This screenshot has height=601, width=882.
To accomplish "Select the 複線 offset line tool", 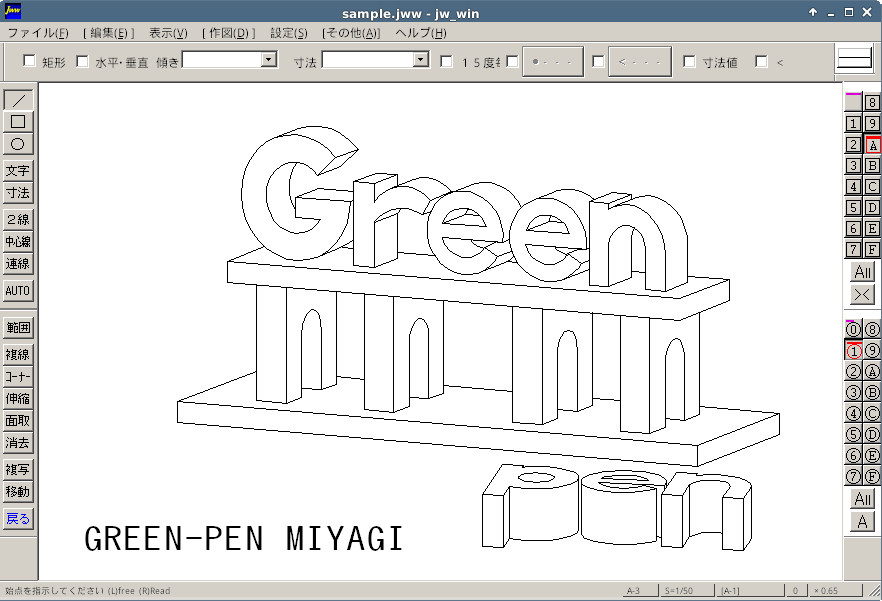I will point(18,355).
